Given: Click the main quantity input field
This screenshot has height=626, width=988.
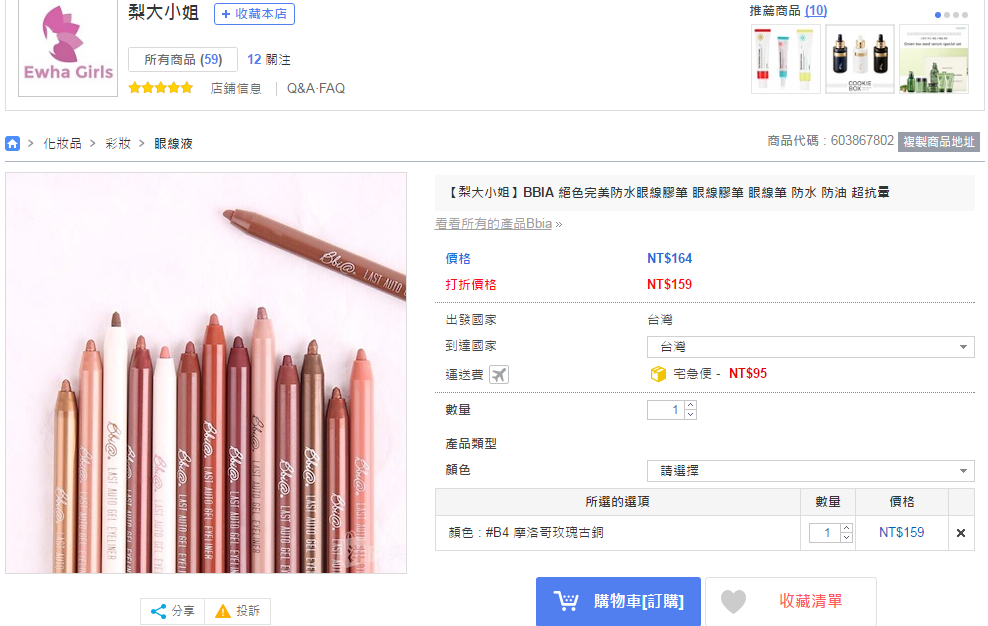Looking at the screenshot, I should (666, 410).
